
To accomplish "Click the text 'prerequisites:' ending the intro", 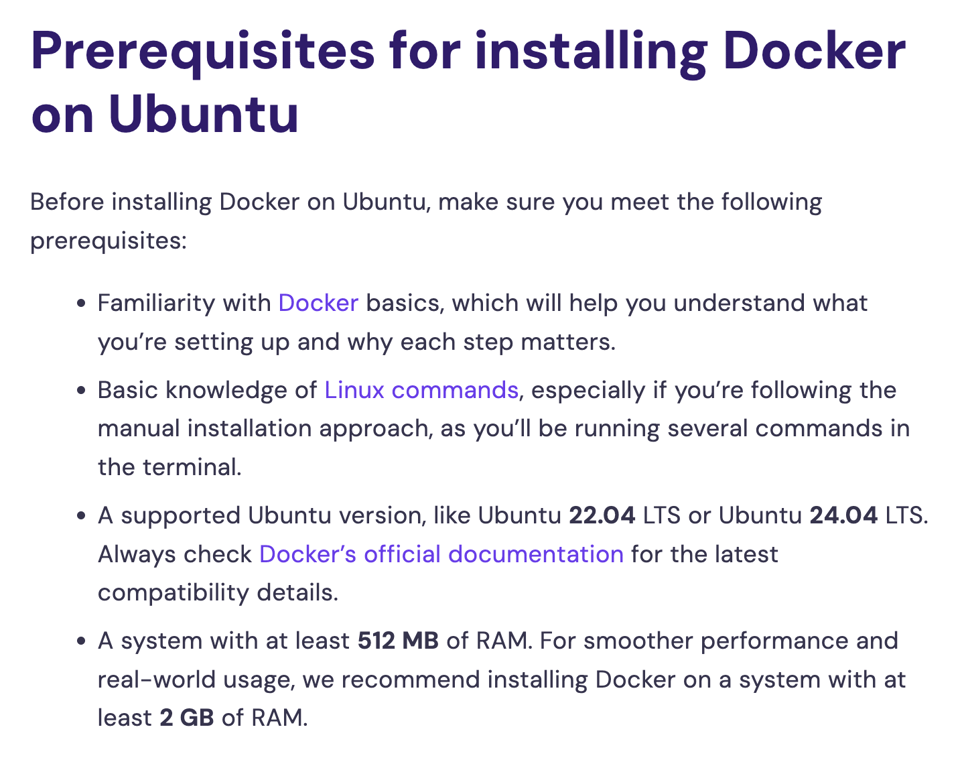I will pyautogui.click(x=108, y=241).
